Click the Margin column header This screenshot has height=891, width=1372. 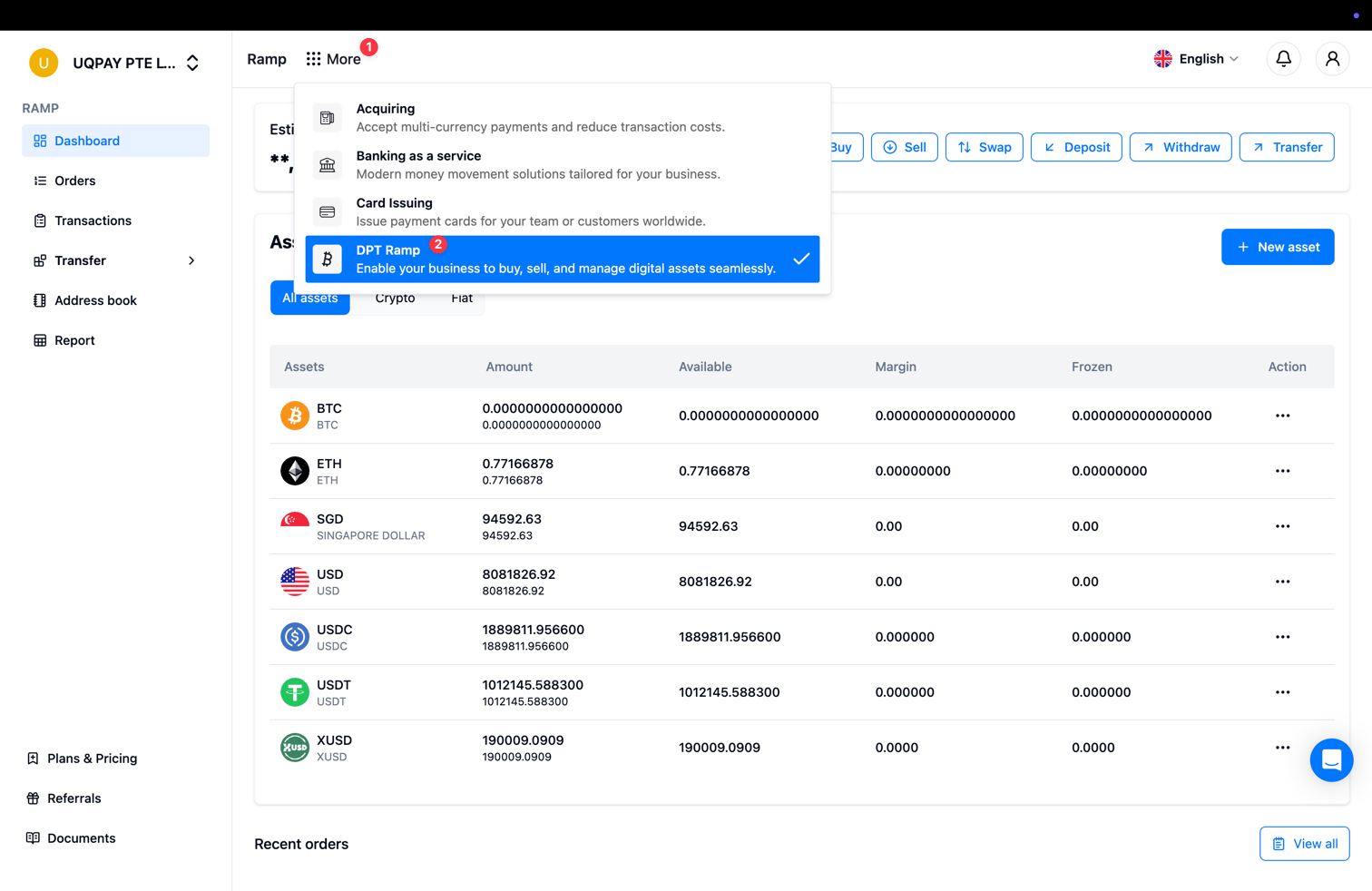[896, 367]
